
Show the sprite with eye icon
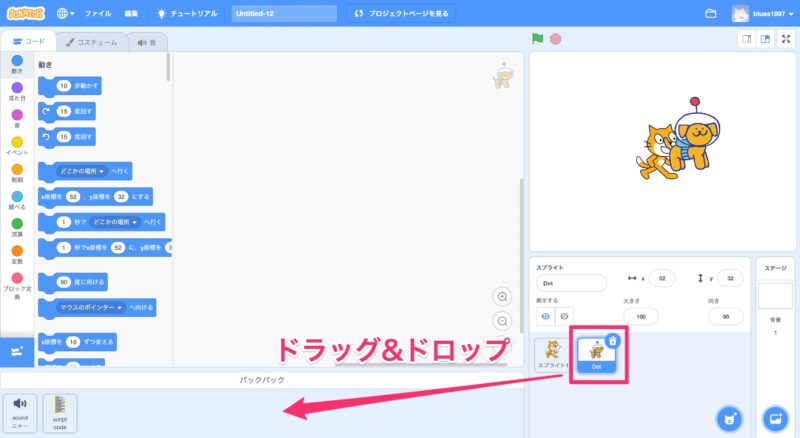(546, 316)
